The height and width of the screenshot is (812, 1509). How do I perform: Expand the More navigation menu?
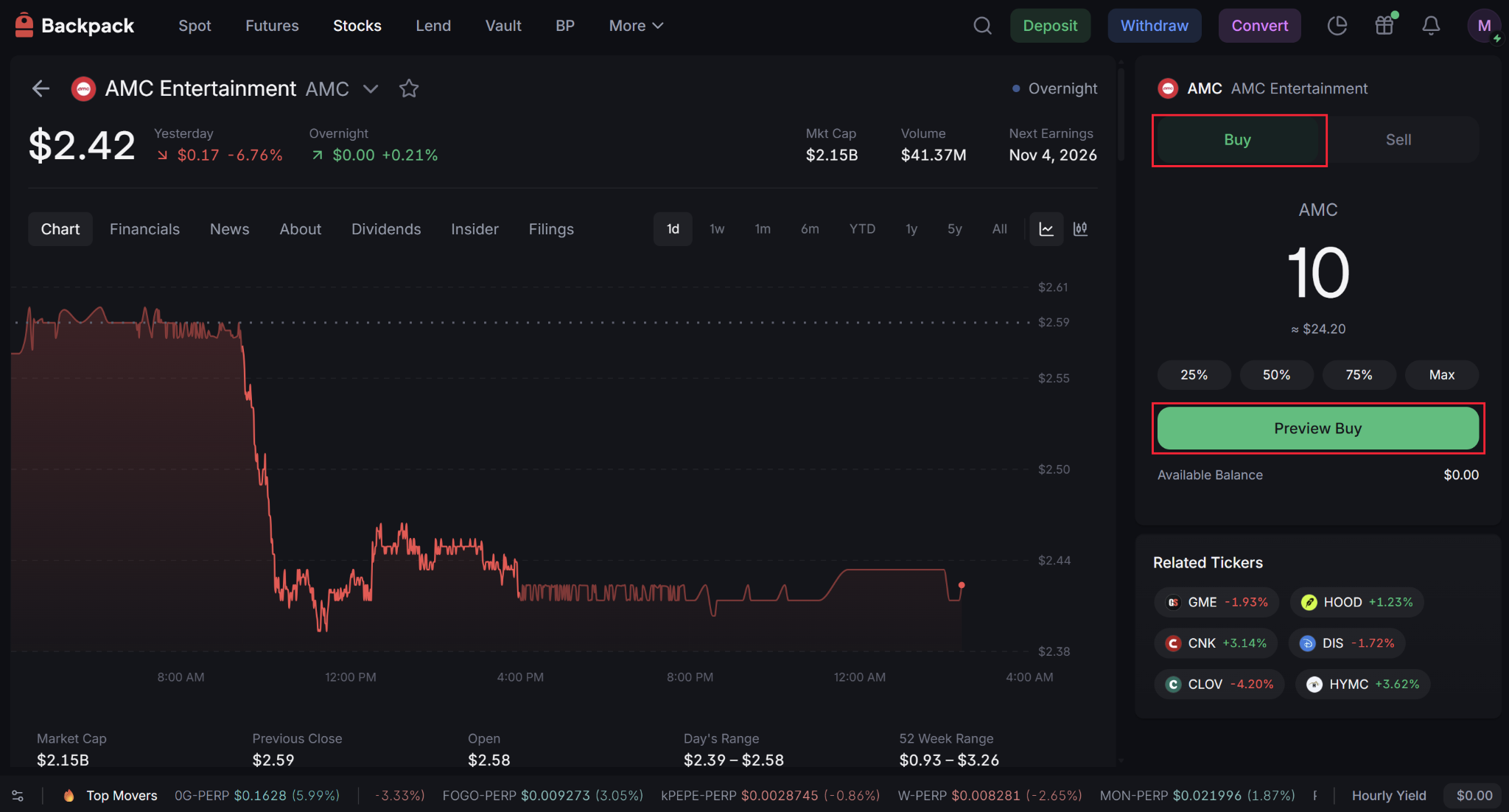[637, 26]
